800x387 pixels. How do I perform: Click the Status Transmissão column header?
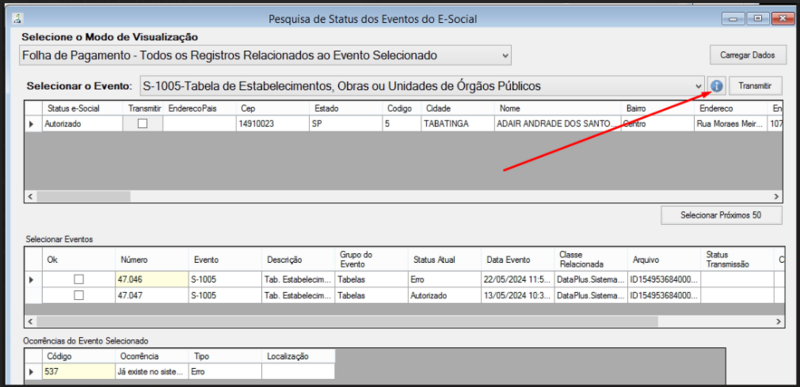[x=737, y=260]
